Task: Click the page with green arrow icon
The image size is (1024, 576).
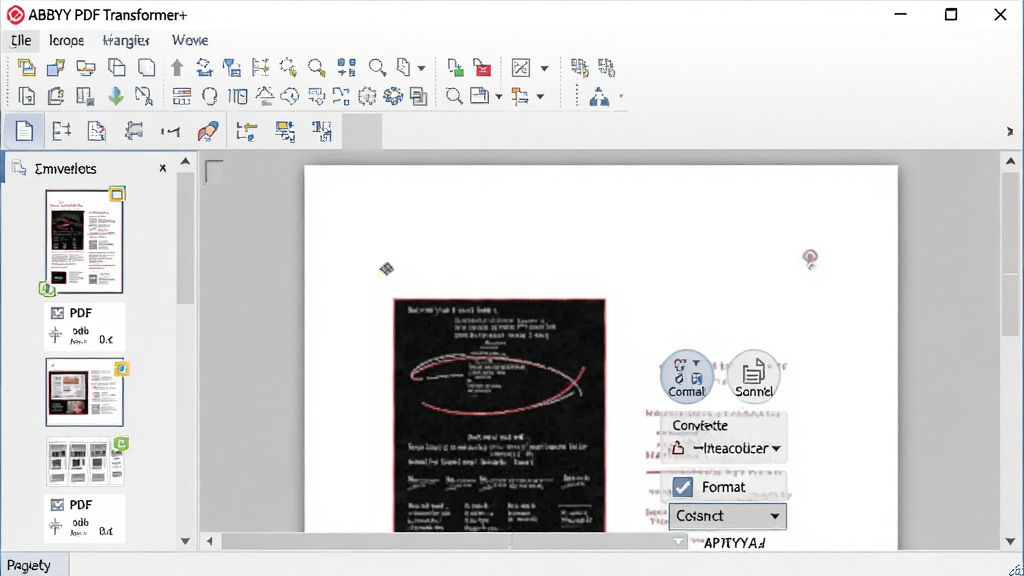Action: point(455,67)
